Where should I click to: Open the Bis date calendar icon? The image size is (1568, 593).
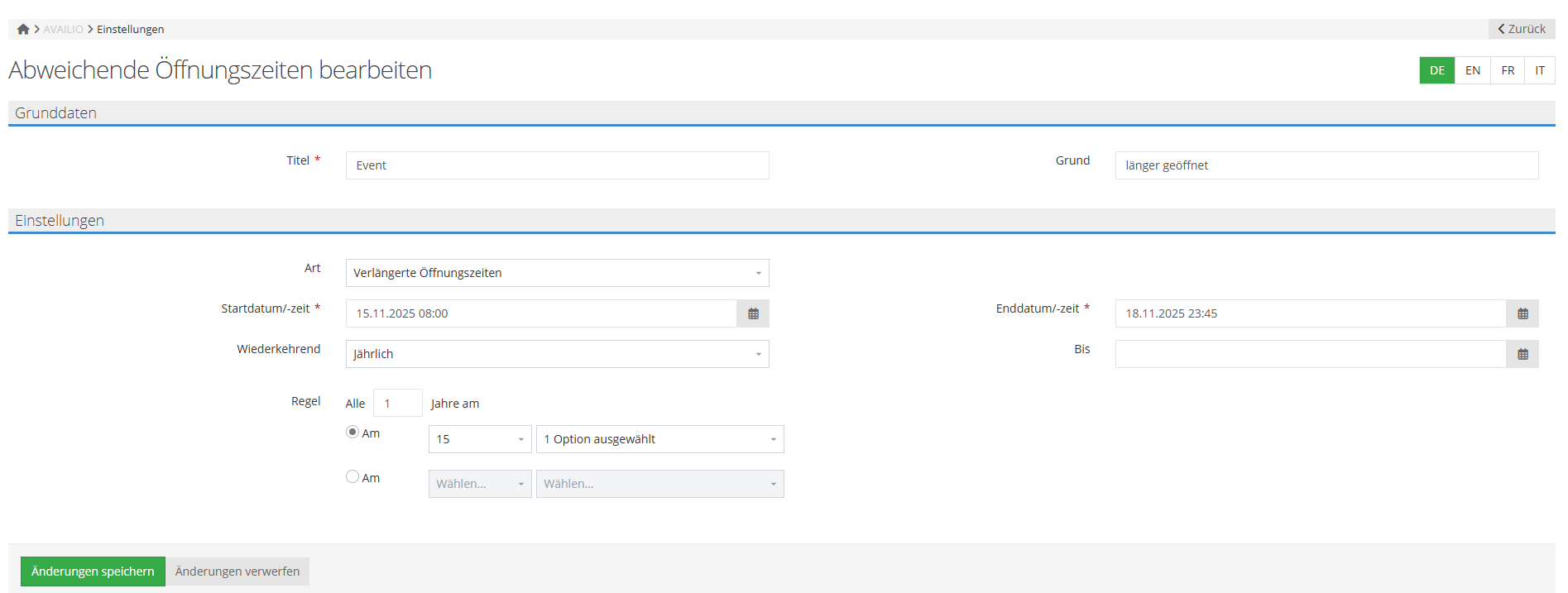tap(1522, 354)
